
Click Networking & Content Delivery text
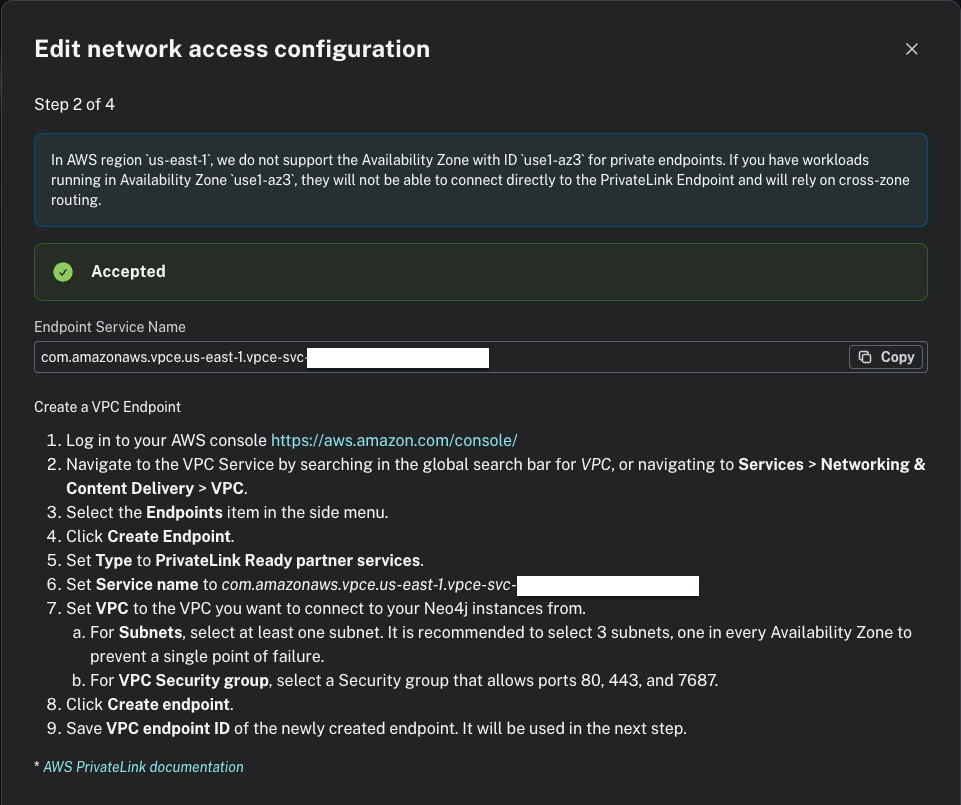click(x=872, y=464)
